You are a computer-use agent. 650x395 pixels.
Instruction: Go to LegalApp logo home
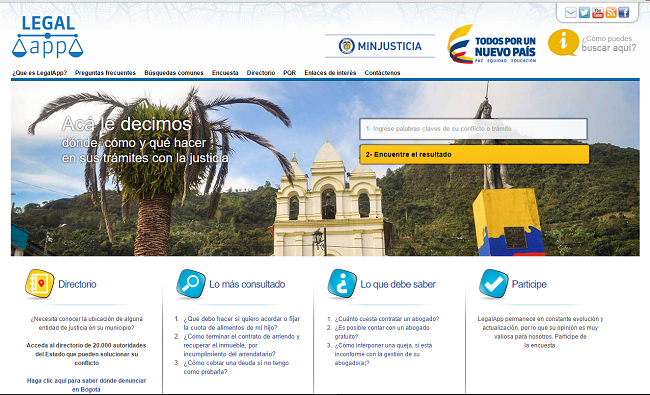point(48,36)
